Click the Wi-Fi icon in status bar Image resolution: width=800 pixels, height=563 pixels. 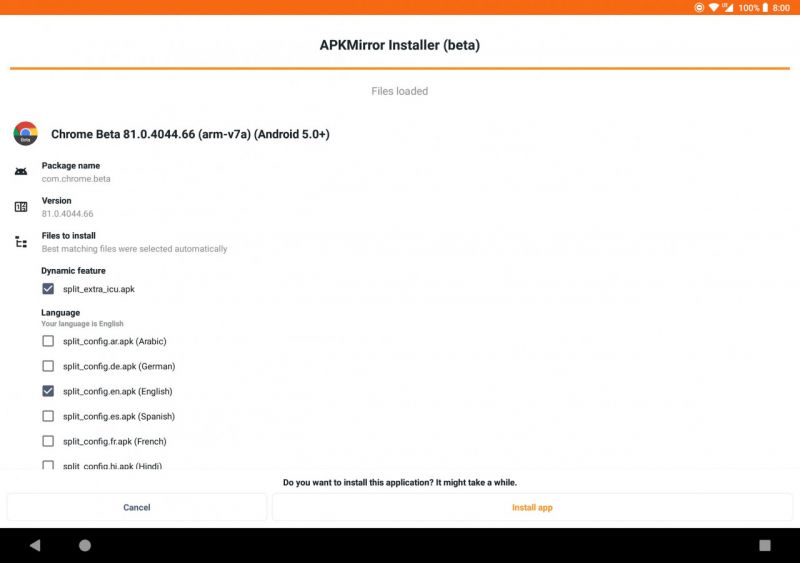[714, 7]
